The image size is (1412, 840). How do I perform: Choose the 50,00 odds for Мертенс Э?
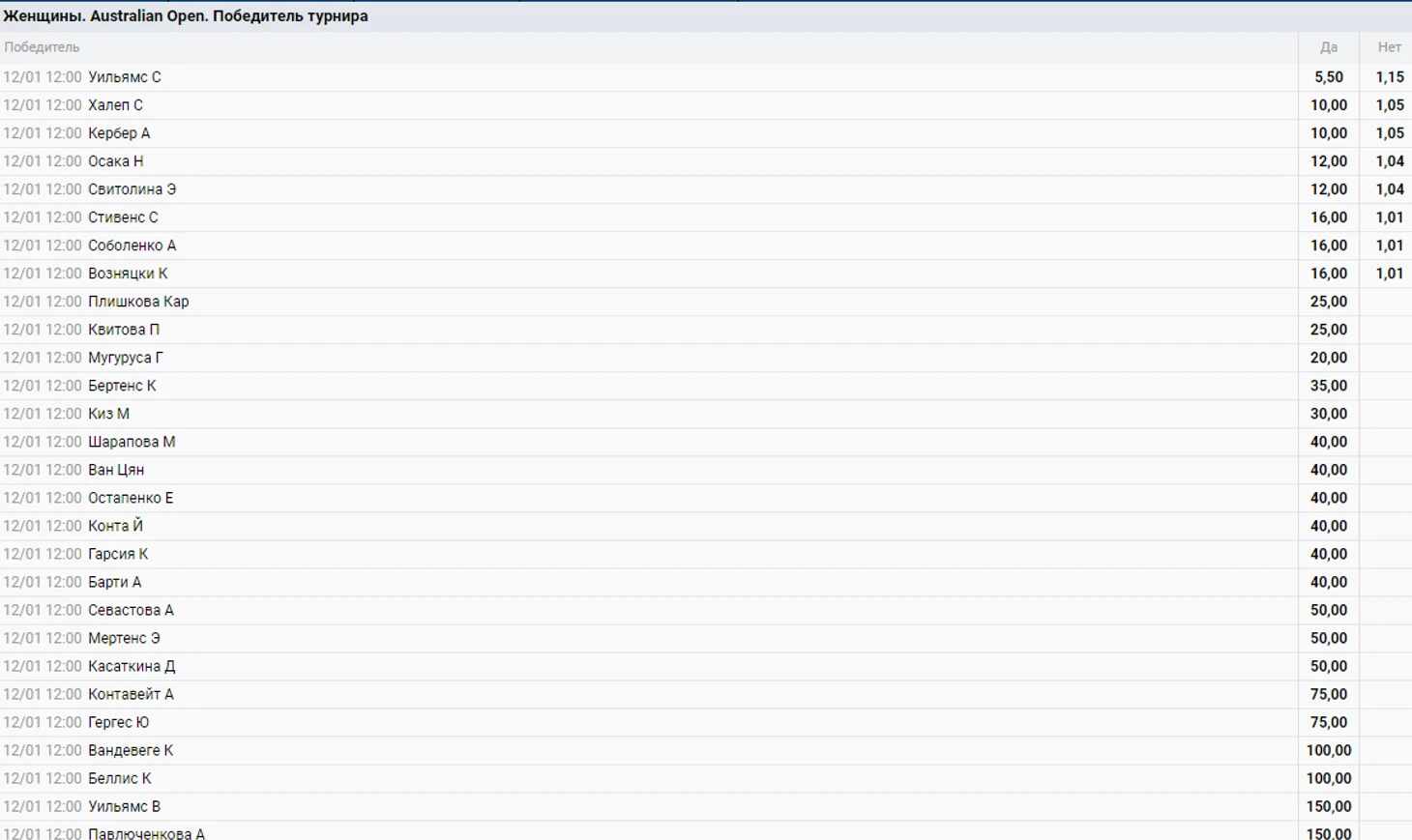click(1328, 638)
